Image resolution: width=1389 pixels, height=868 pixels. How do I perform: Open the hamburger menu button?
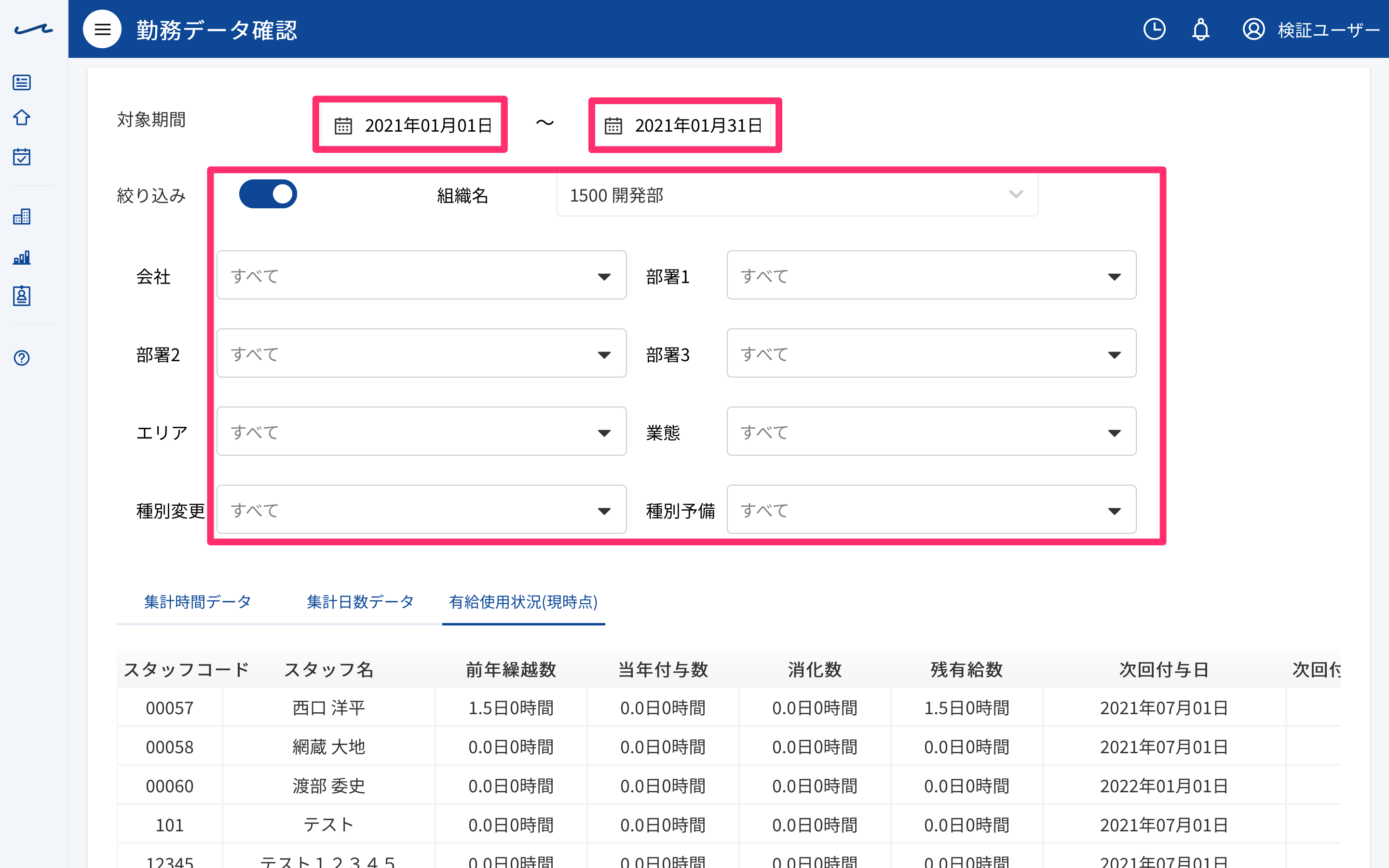102,29
